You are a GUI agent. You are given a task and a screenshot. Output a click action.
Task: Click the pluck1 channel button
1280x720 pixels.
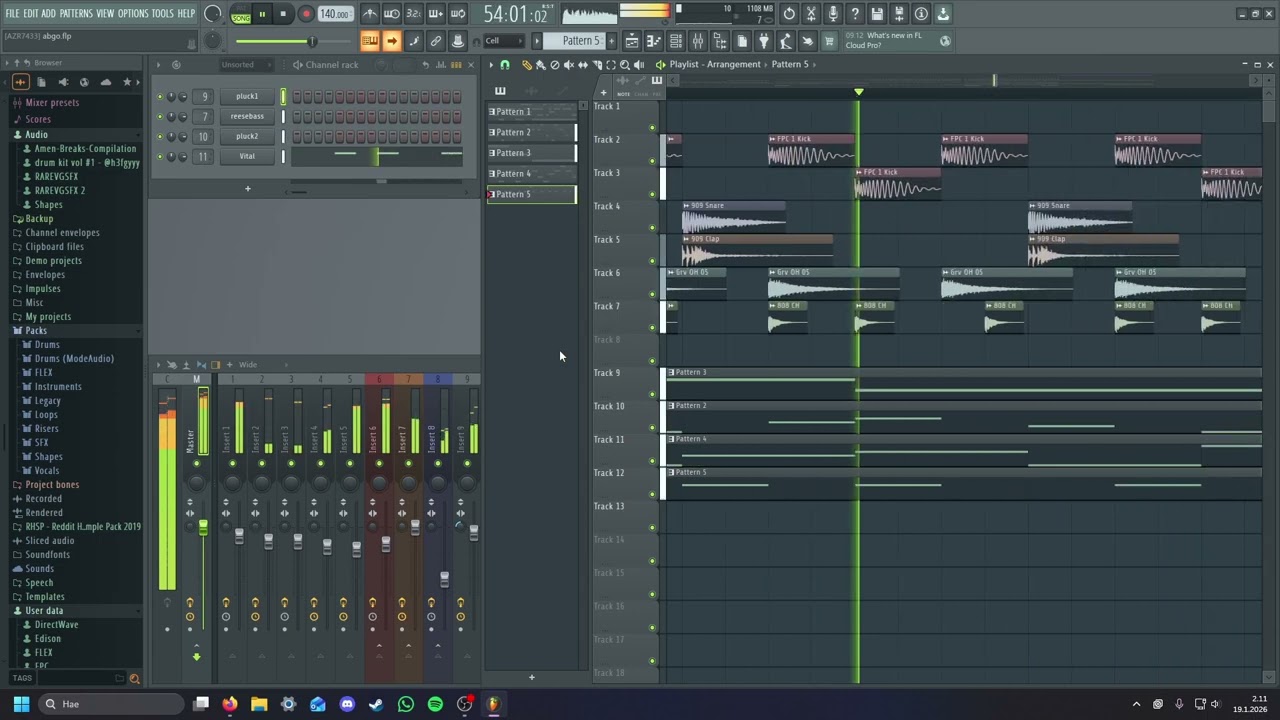247,96
